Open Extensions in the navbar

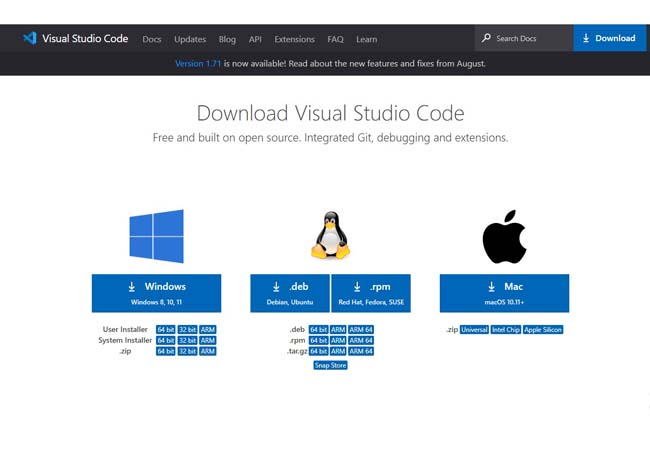pyautogui.click(x=294, y=39)
